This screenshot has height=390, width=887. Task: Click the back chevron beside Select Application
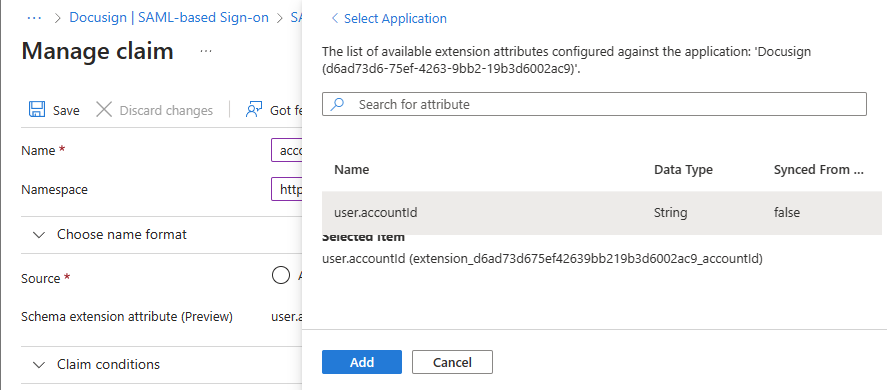pos(335,19)
